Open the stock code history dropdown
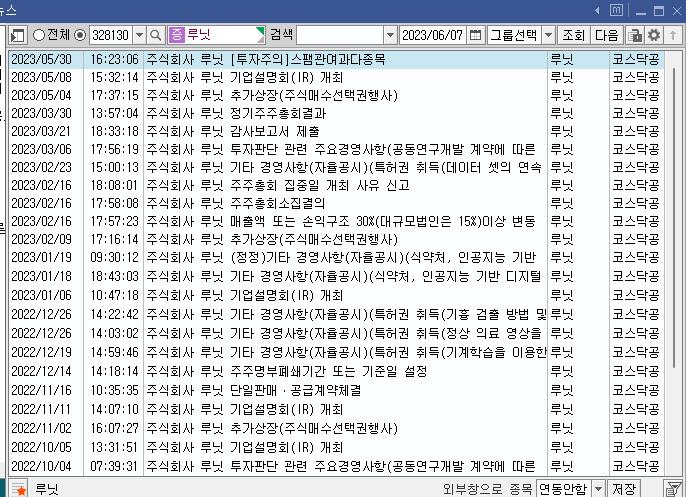The height and width of the screenshot is (497, 686). [140, 35]
